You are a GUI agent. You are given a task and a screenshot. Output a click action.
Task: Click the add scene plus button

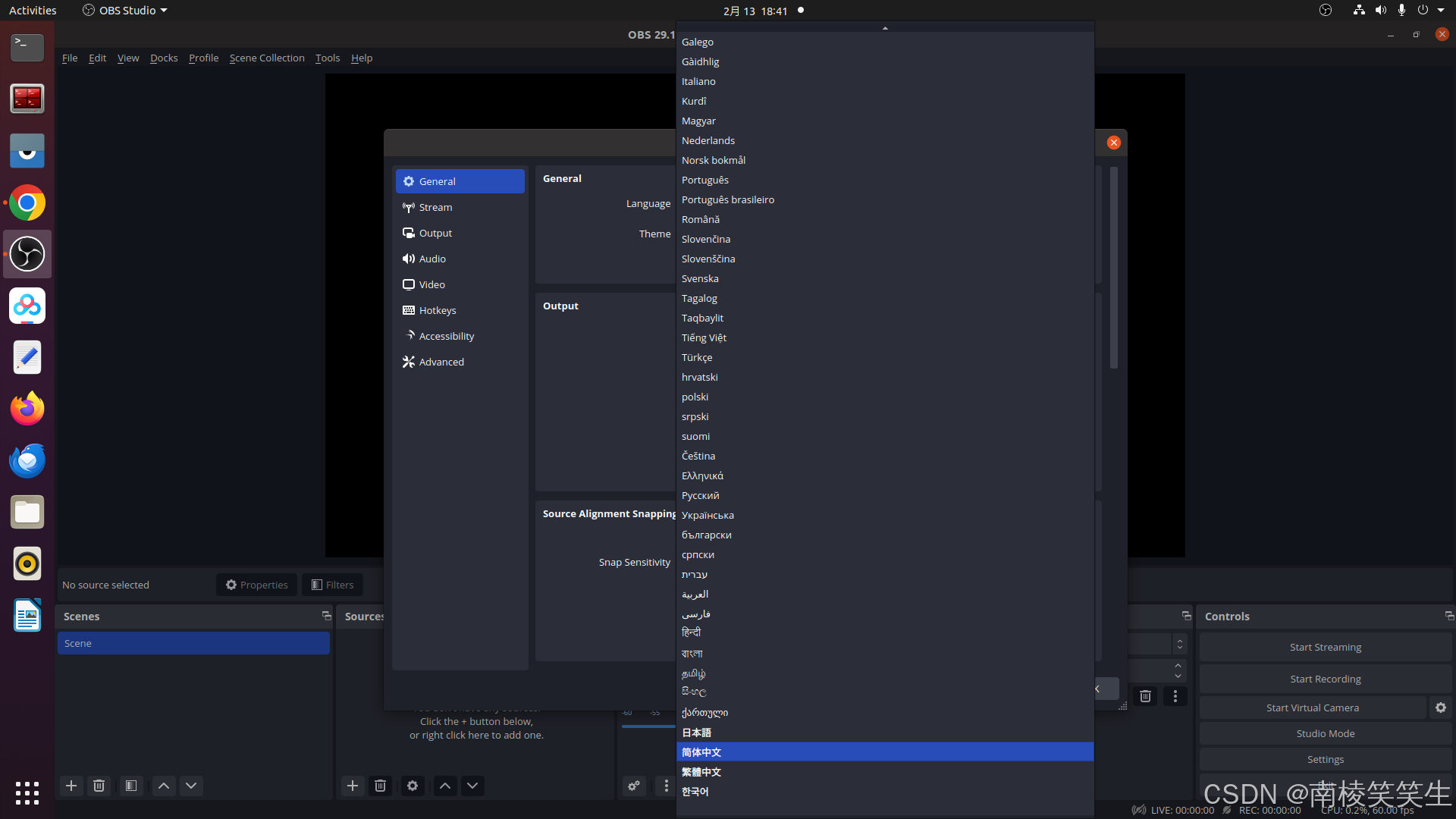tap(71, 786)
